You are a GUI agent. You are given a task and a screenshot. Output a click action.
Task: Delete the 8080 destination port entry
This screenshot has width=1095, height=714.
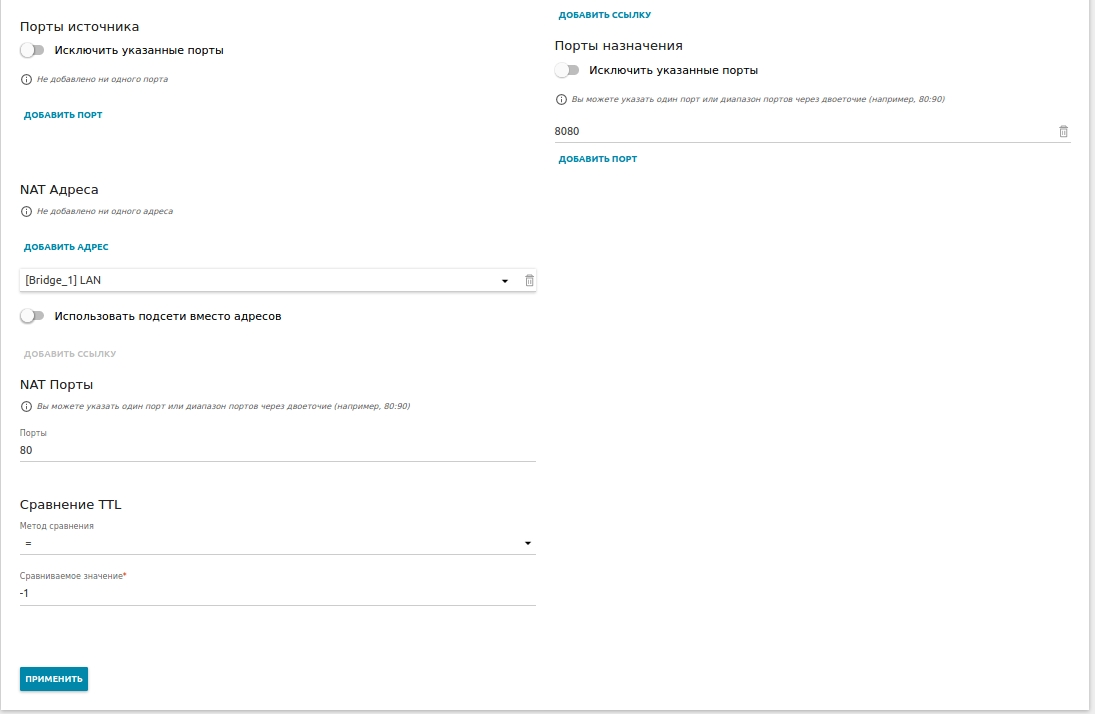point(1063,131)
